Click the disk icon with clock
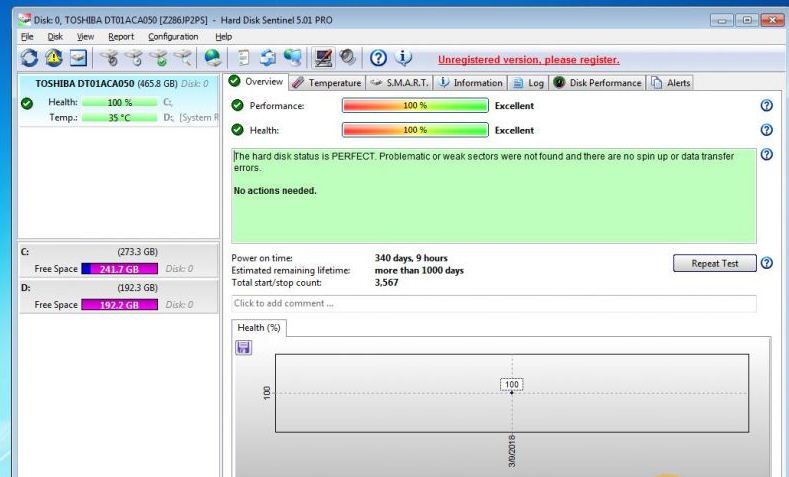 coord(134,58)
